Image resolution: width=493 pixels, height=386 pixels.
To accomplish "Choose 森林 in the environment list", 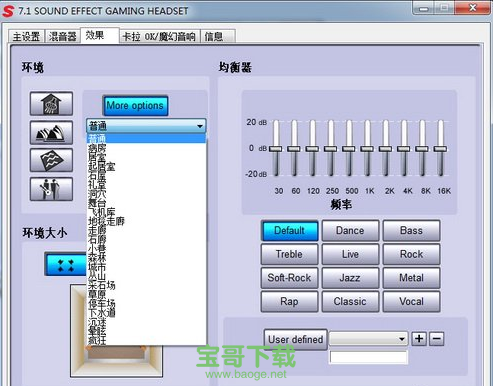I will click(146, 258).
